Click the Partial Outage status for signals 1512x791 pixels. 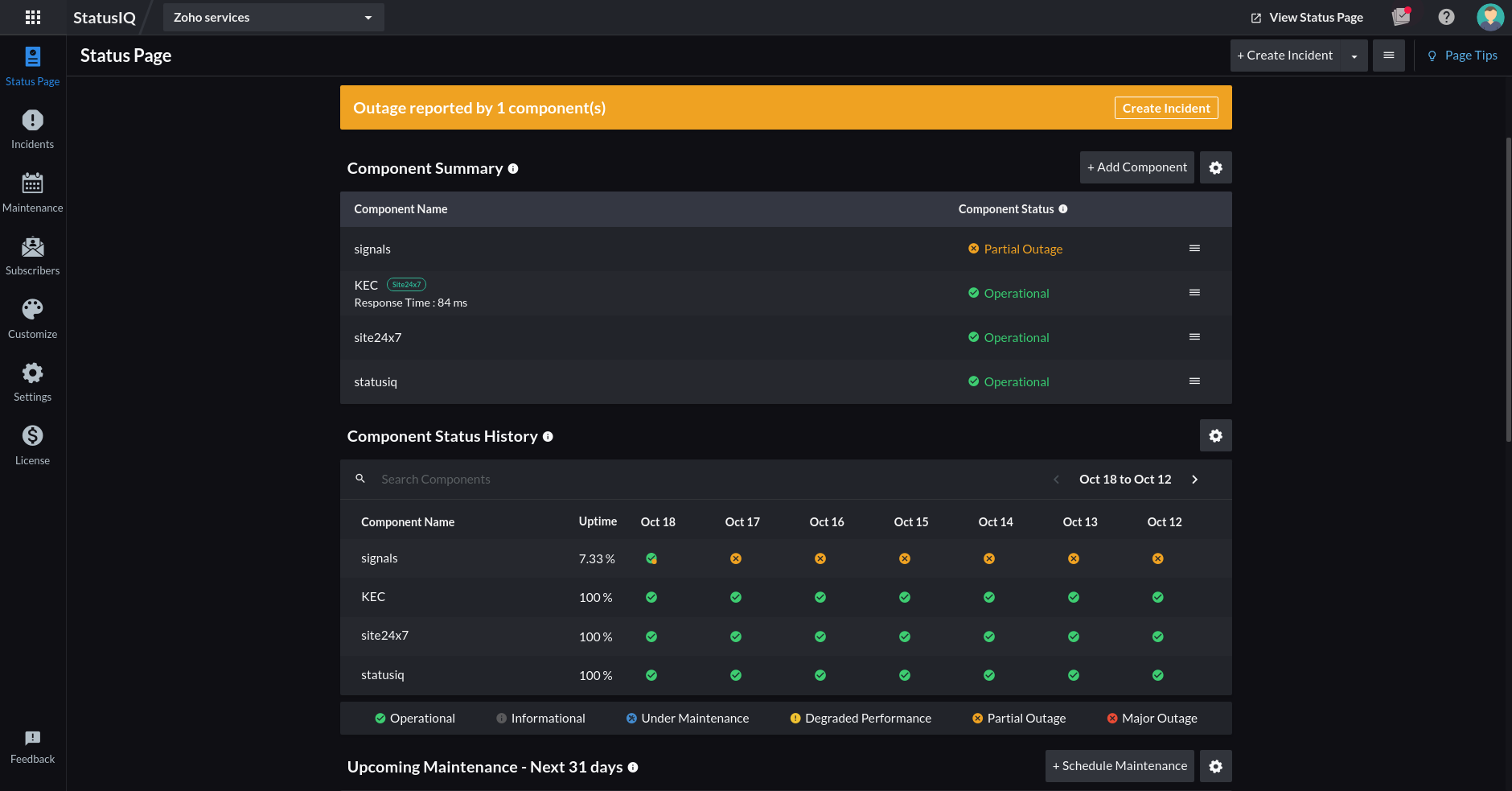(1016, 249)
